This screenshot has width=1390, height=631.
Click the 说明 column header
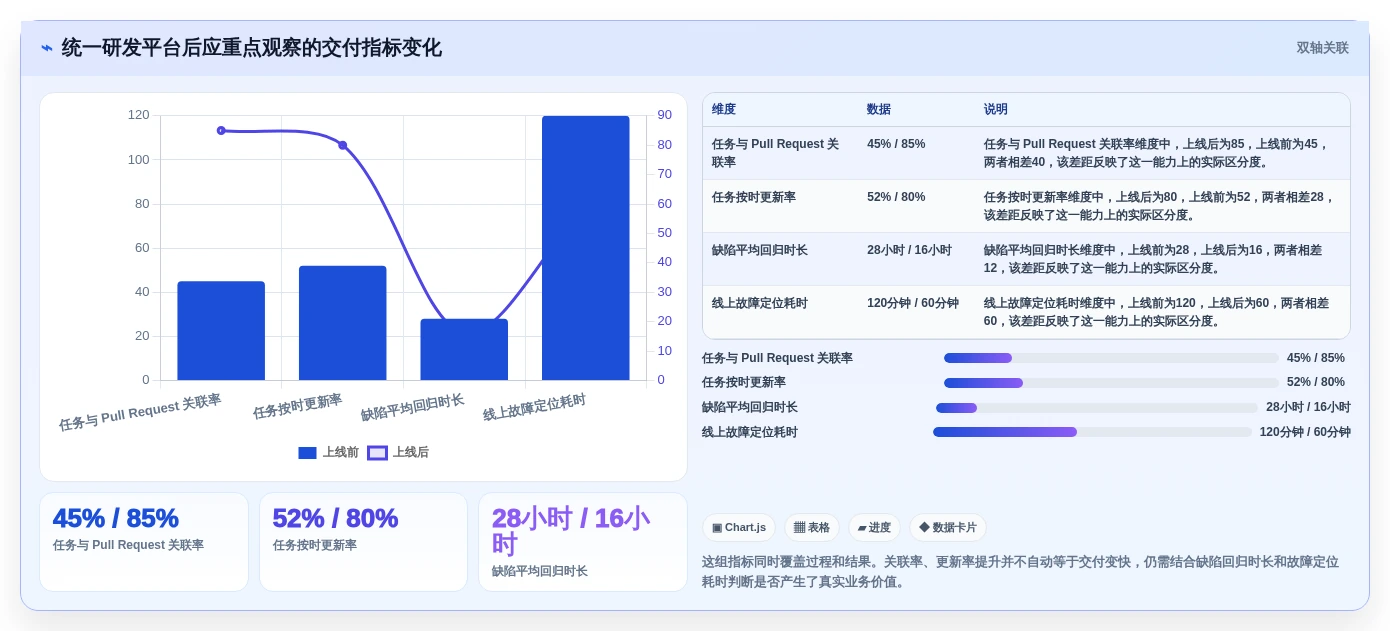click(x=996, y=109)
